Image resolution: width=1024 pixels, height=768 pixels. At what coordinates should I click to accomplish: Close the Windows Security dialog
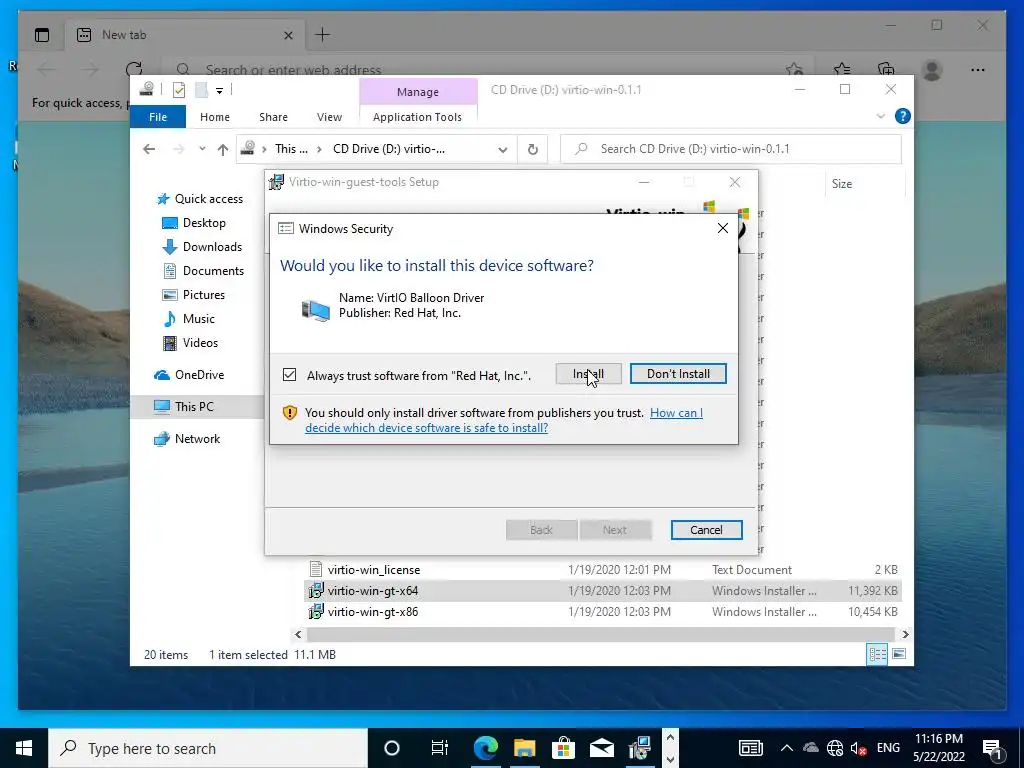click(722, 228)
